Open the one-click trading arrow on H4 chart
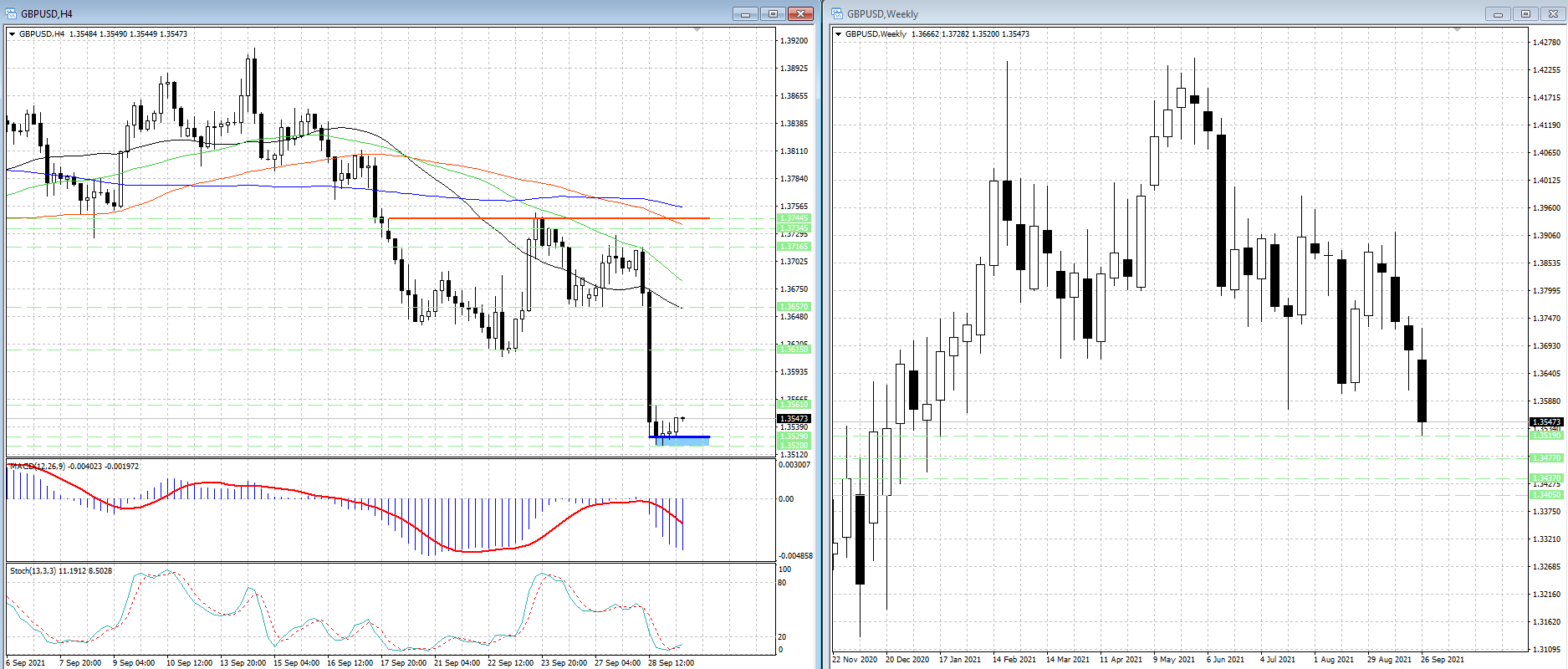1568x669 pixels. (13, 34)
